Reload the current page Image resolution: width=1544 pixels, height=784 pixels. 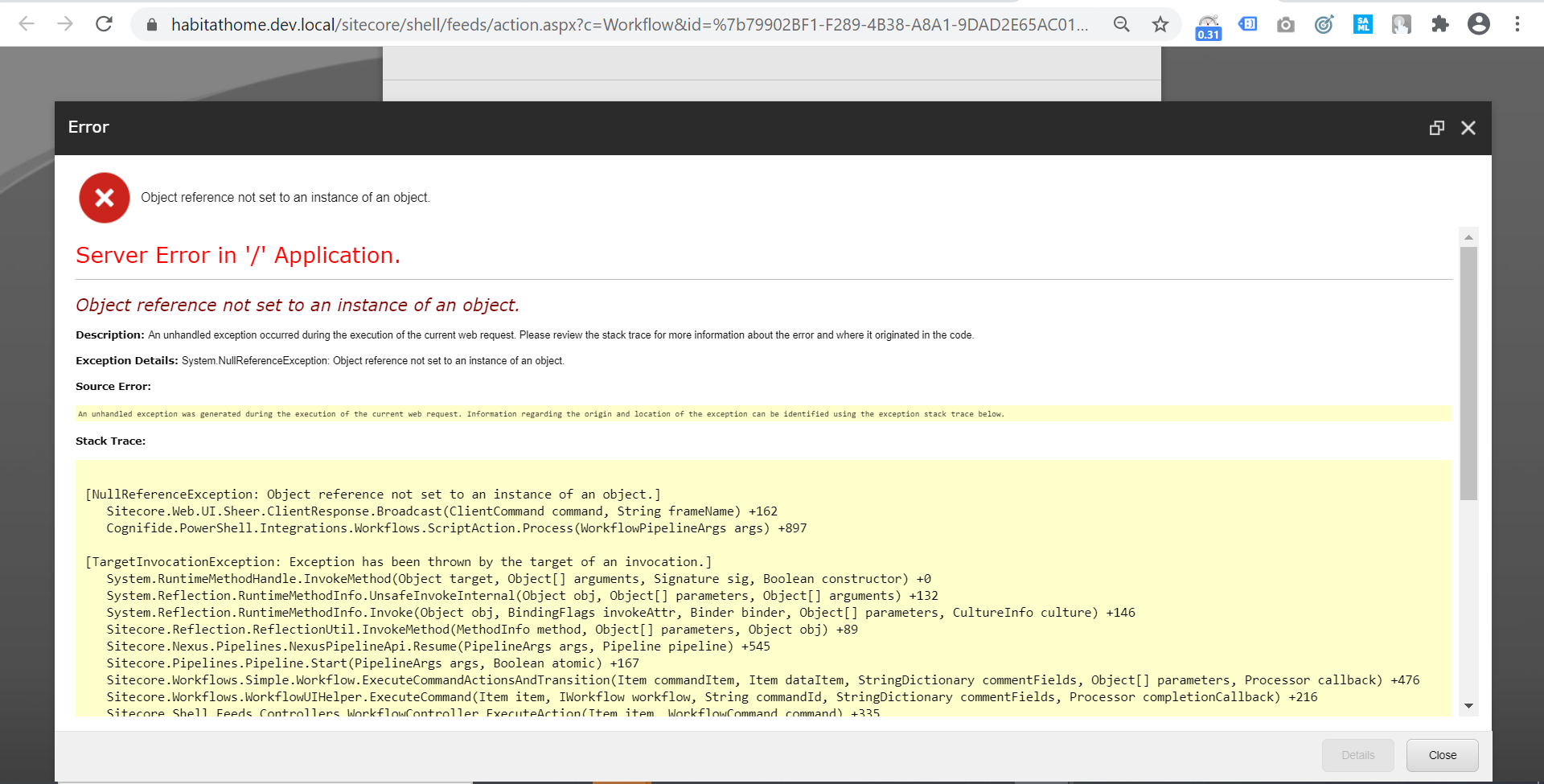coord(105,24)
